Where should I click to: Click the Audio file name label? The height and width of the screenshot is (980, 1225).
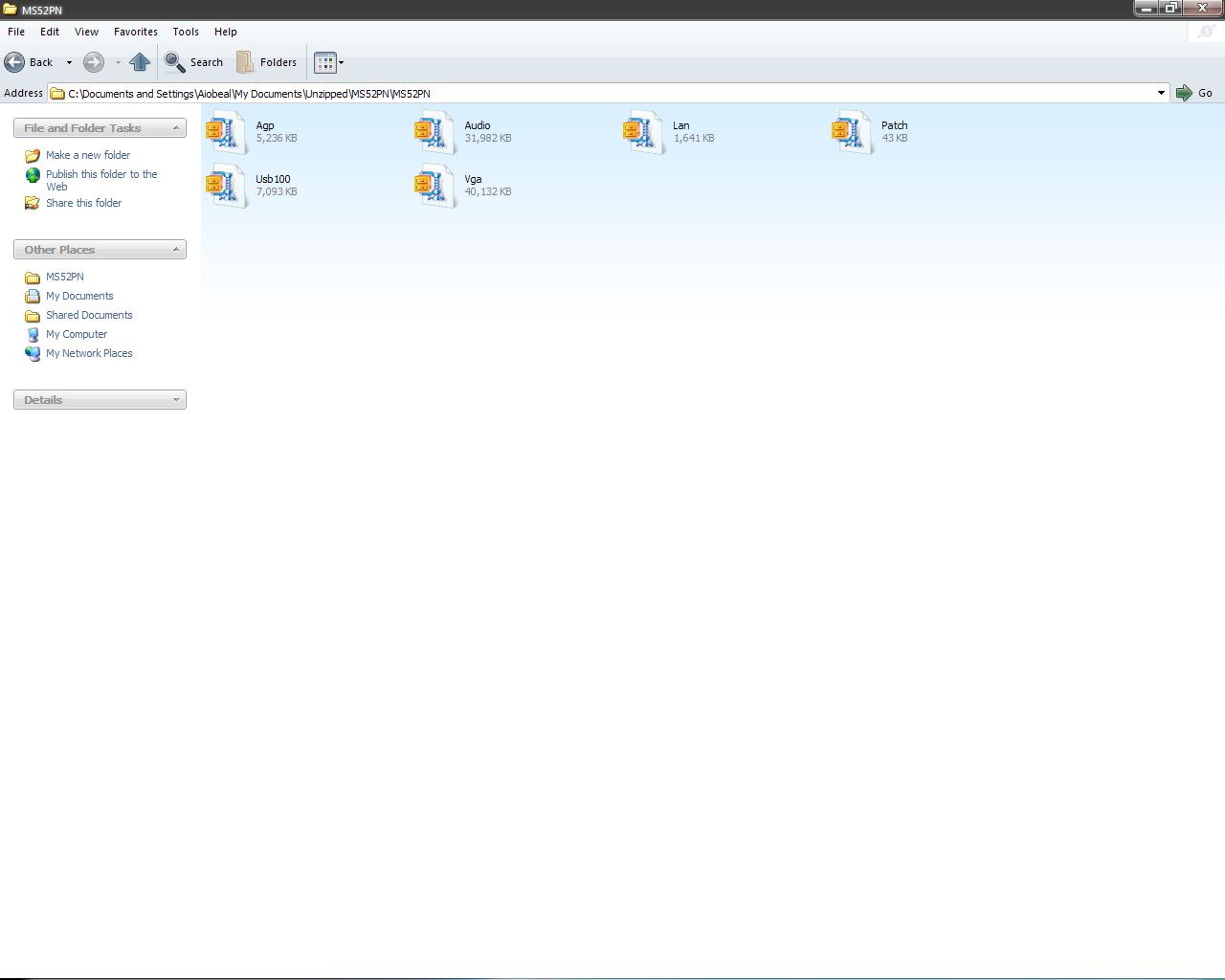point(478,125)
